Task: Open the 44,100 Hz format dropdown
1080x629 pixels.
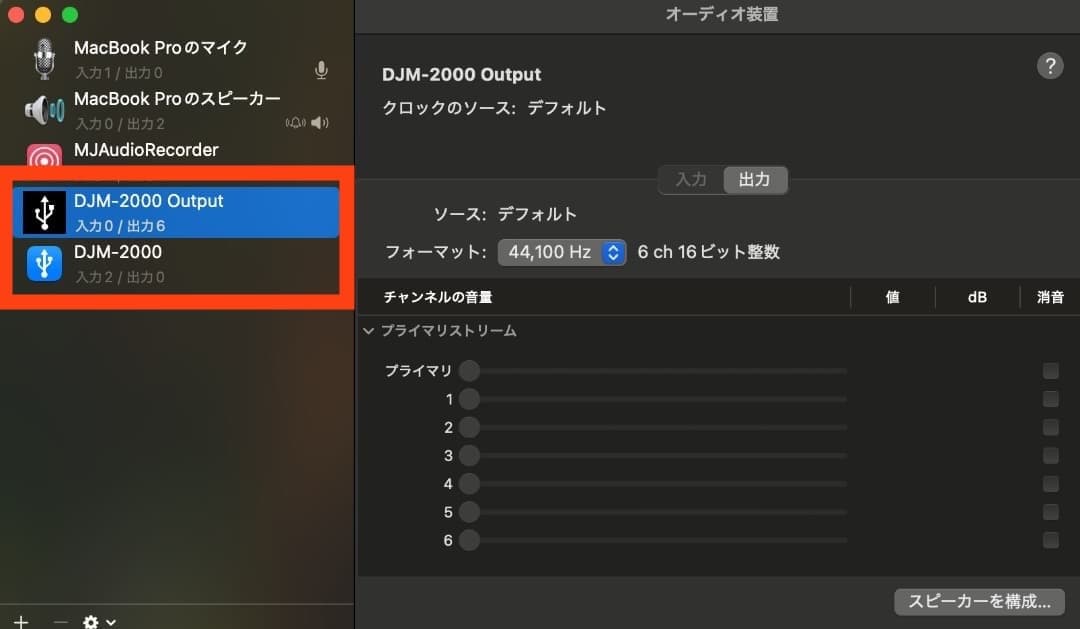Action: coord(561,252)
